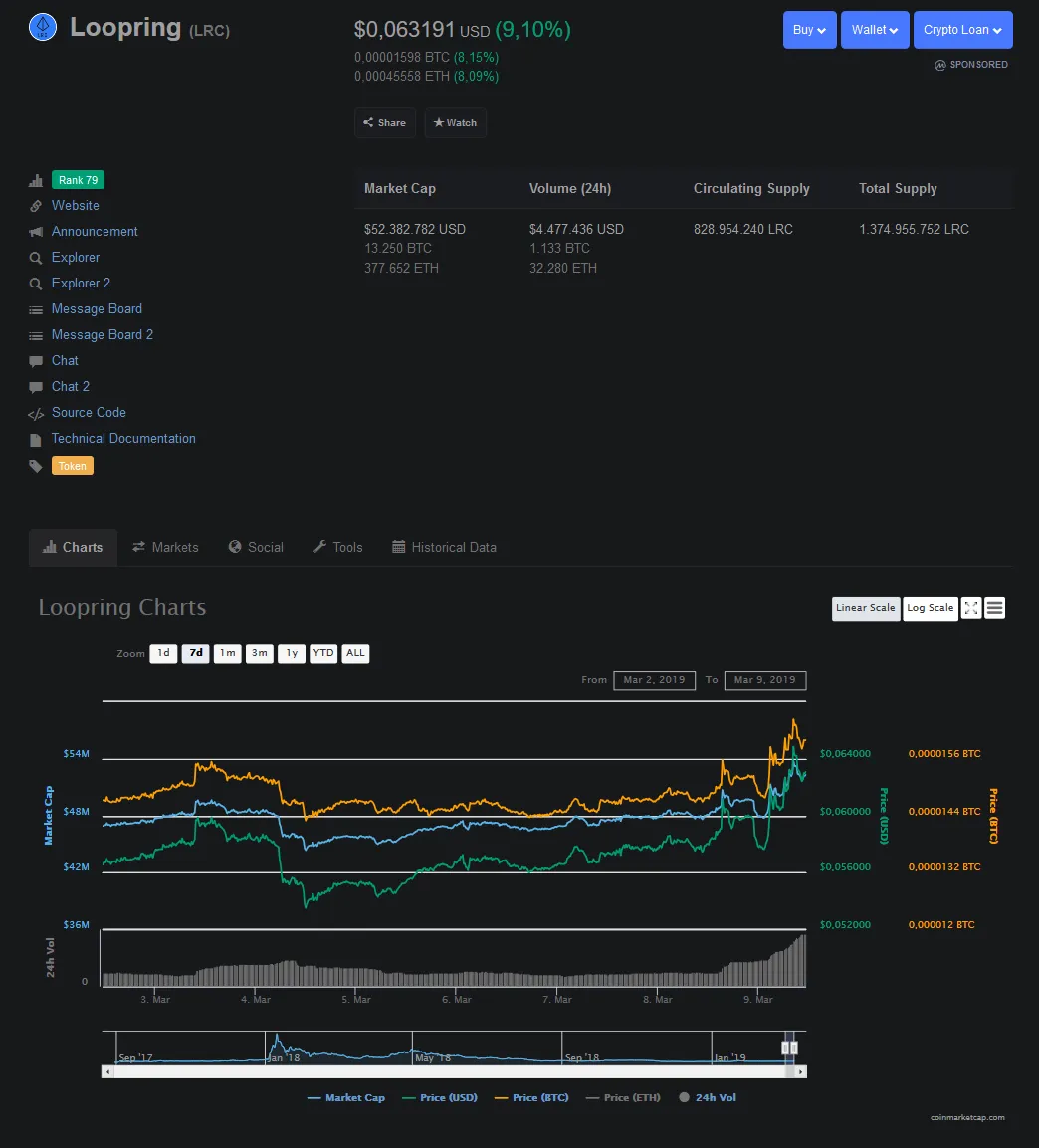
Task: Open the Message Board 2 link
Action: coord(103,334)
